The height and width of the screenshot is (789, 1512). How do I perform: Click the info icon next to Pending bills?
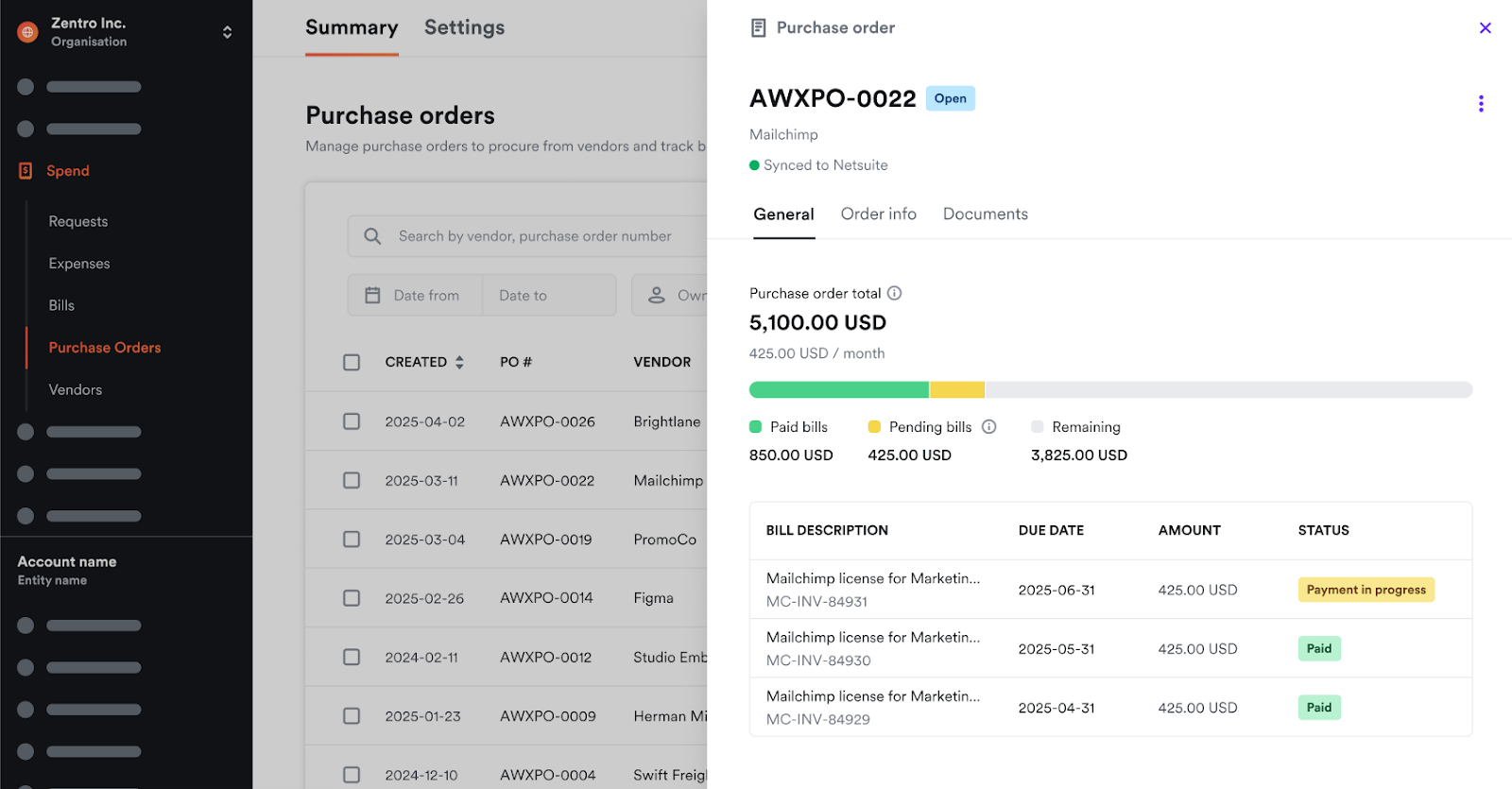(x=988, y=427)
